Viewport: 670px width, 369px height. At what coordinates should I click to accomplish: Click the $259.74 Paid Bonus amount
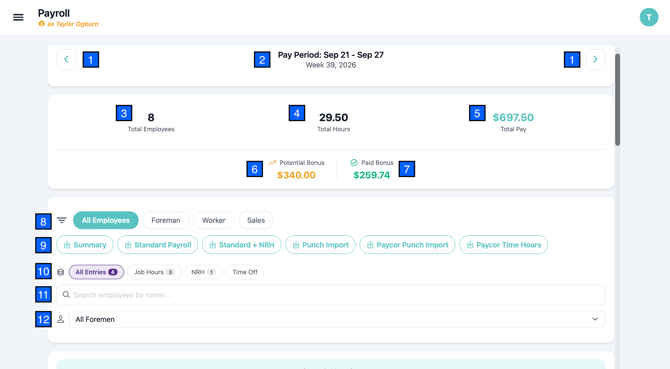(372, 175)
